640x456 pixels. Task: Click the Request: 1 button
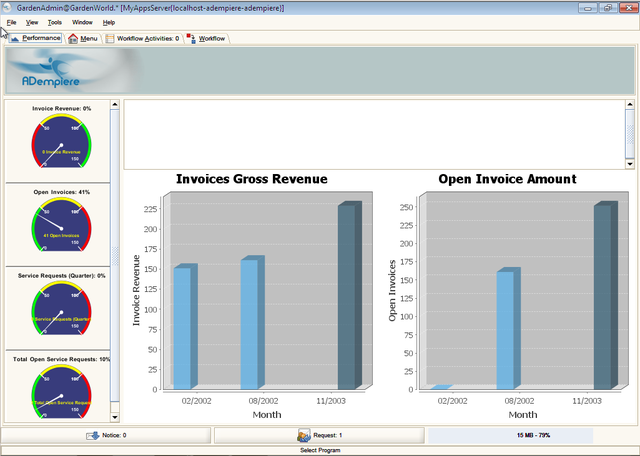point(319,436)
